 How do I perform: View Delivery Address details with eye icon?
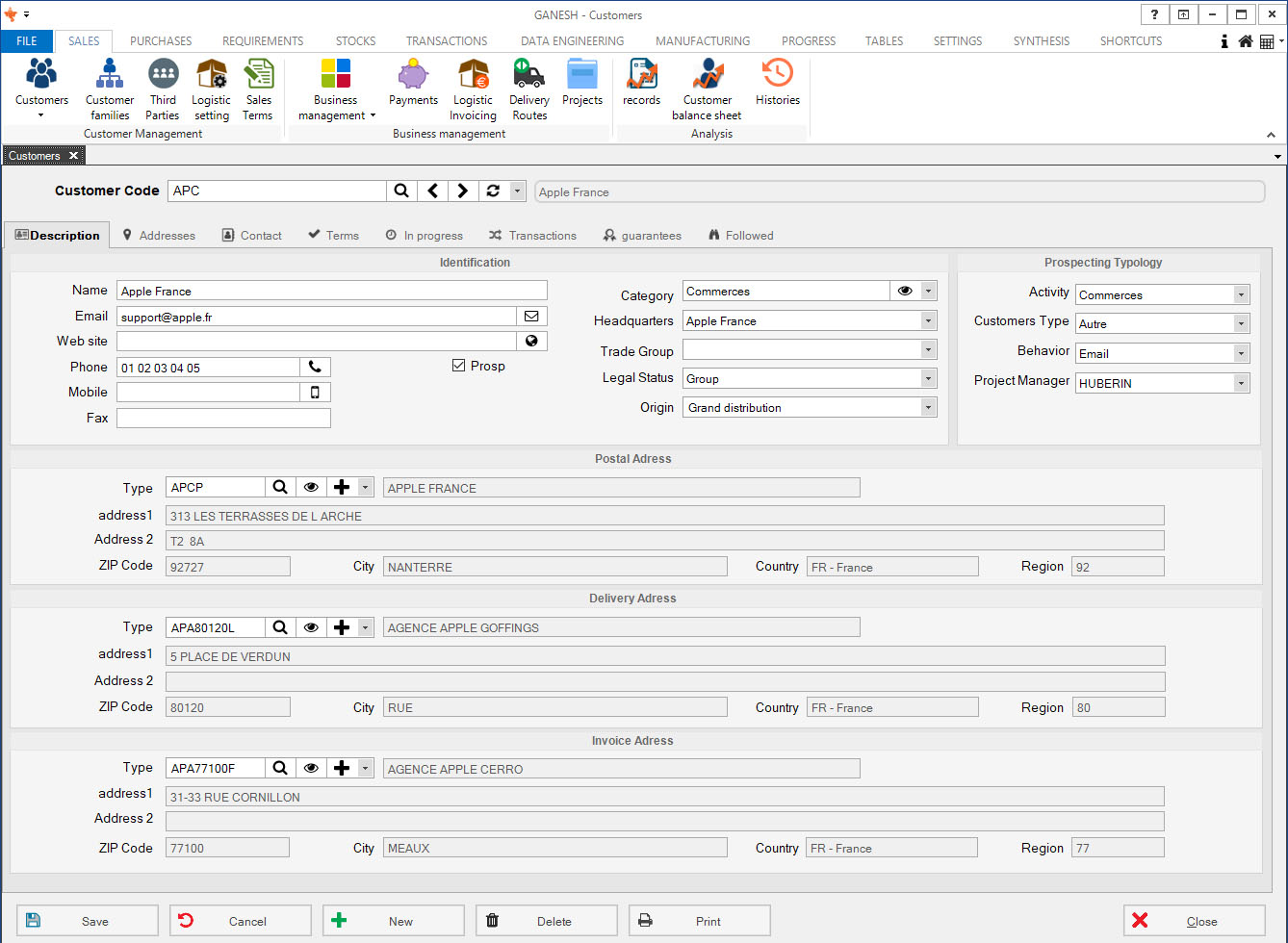[x=311, y=627]
